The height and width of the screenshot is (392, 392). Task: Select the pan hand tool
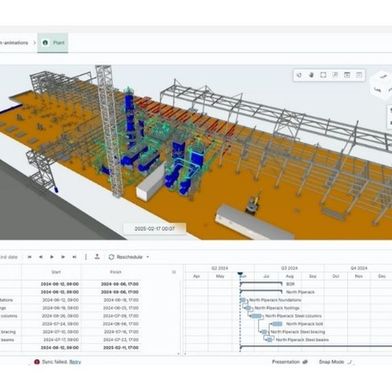click(x=311, y=75)
